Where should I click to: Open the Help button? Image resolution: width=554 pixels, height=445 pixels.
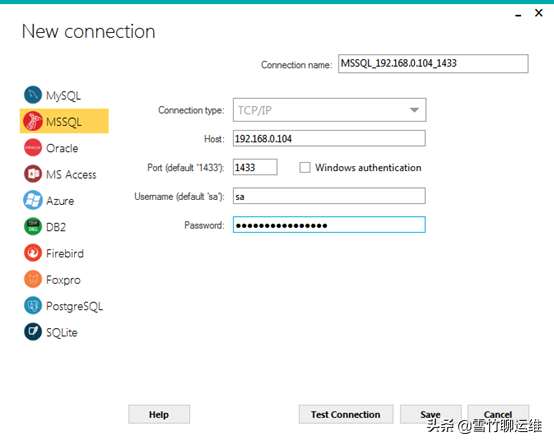pyautogui.click(x=159, y=414)
